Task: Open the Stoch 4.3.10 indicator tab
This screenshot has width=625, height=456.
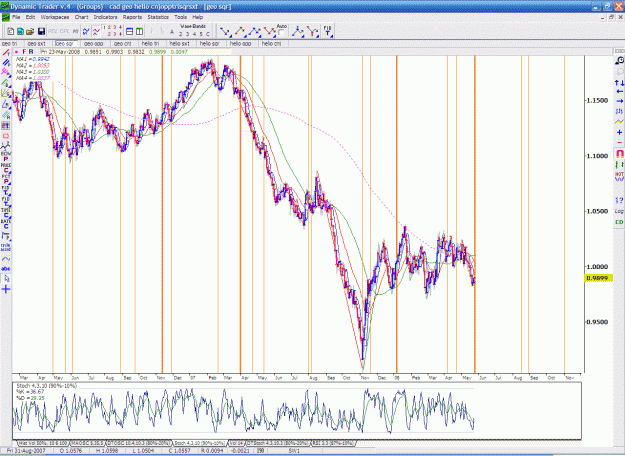Action: (x=199, y=443)
